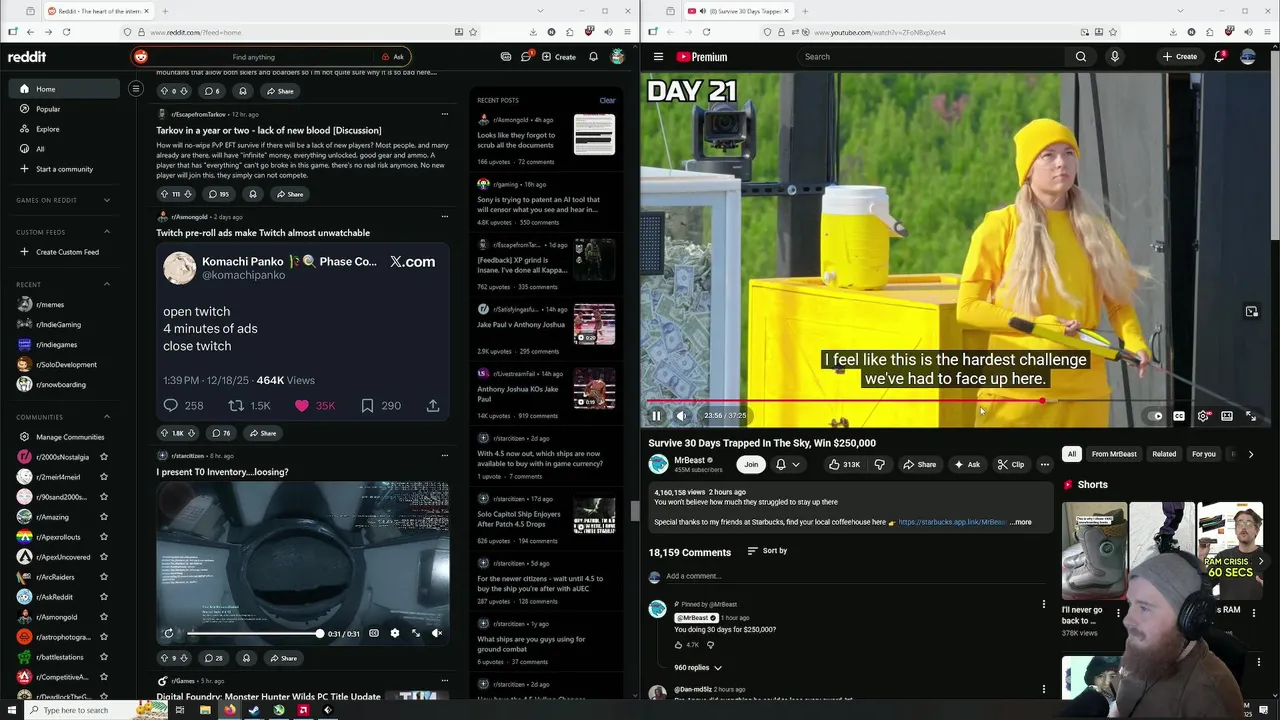The height and width of the screenshot is (720, 1280).
Task: Click Reddit Create post button
Action: 559,57
